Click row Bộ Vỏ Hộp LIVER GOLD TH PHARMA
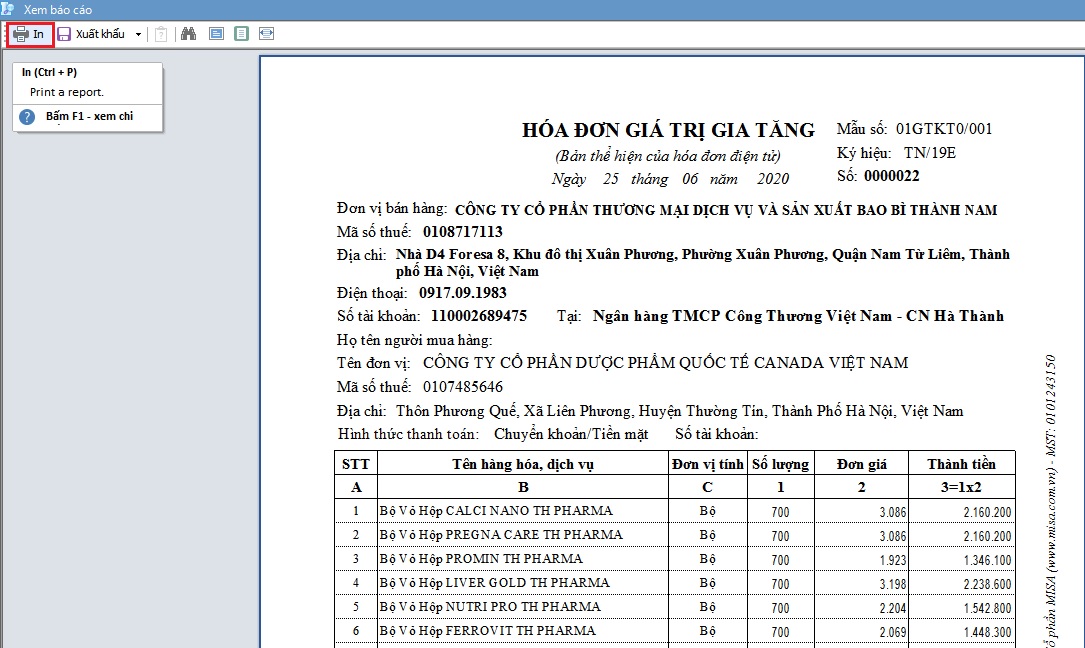 click(x=675, y=583)
